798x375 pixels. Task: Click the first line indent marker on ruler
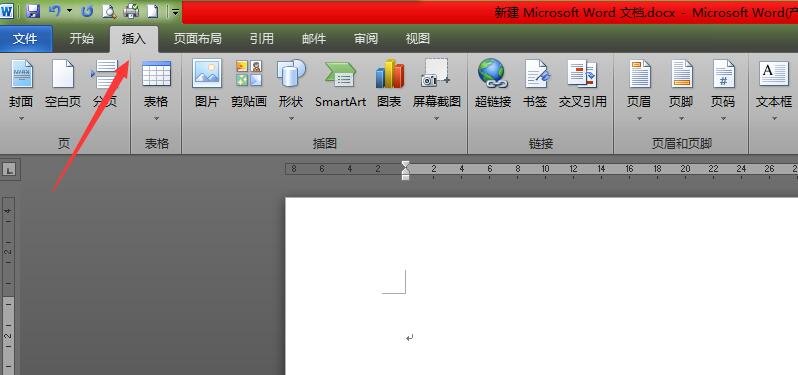[405, 165]
